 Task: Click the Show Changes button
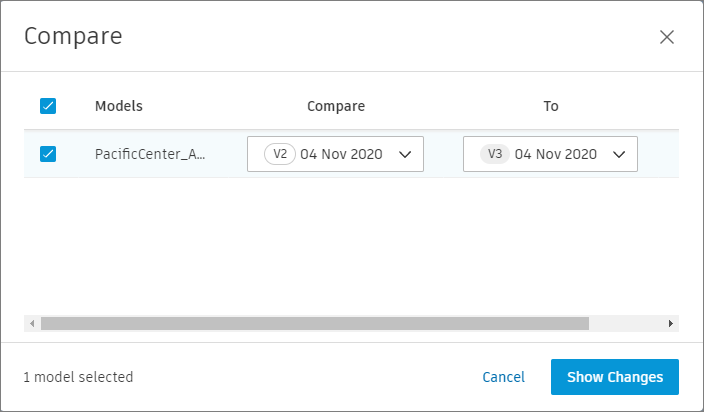tap(615, 377)
